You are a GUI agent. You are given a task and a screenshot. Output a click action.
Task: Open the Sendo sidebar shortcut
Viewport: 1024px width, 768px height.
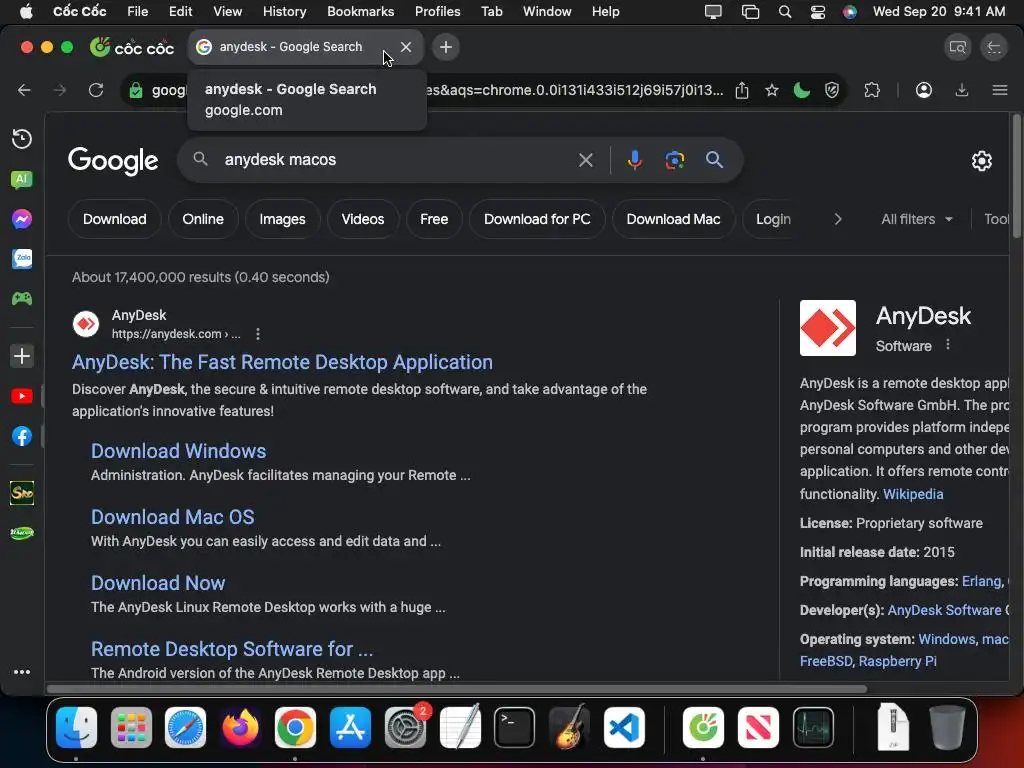tap(22, 492)
